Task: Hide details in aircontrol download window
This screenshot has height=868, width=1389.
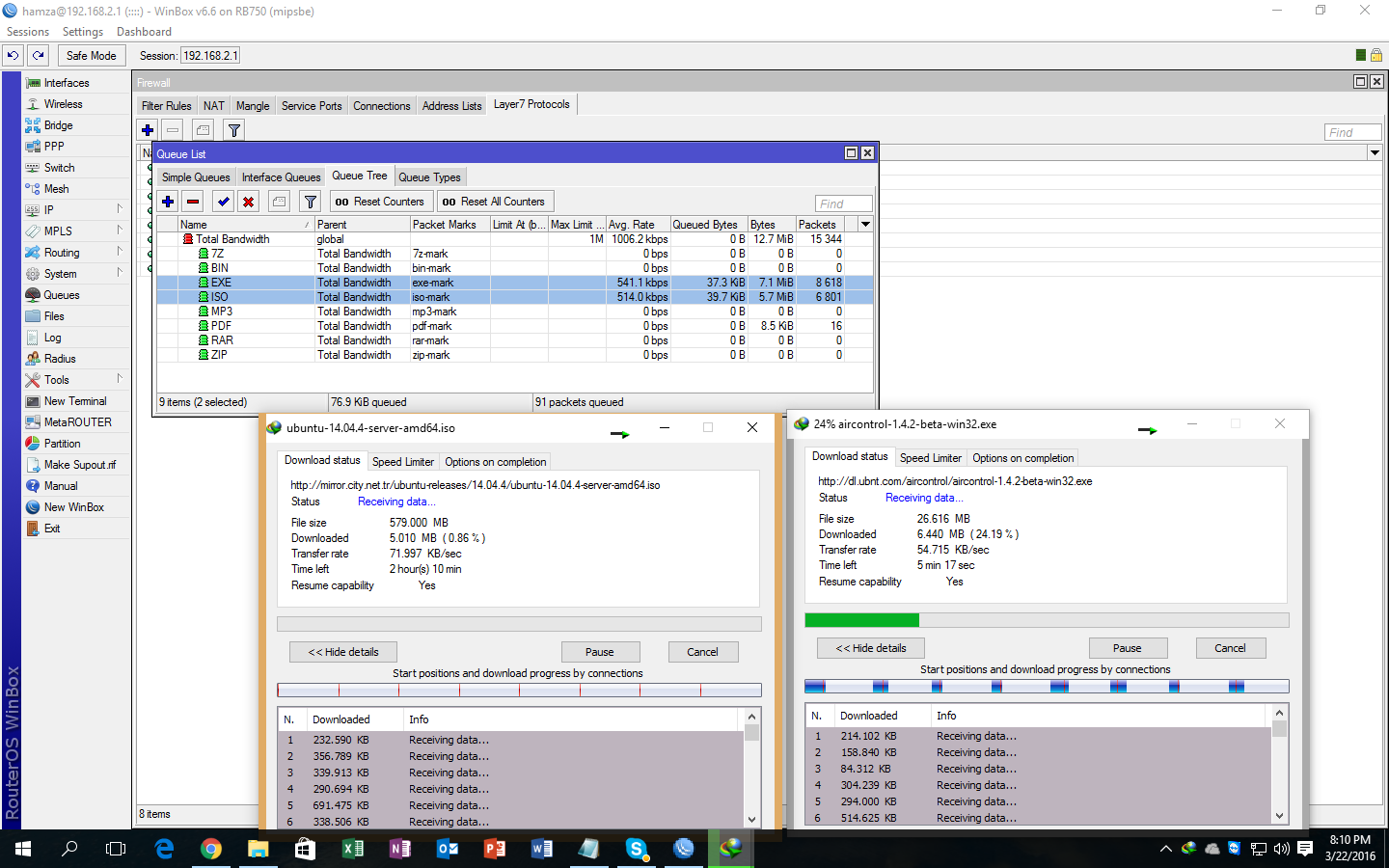Action: coord(871,648)
